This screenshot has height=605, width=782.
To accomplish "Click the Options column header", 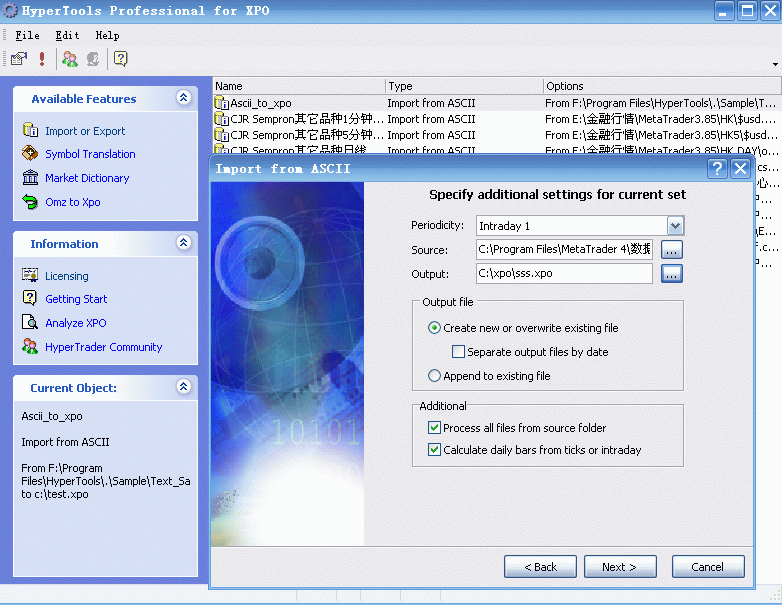I will coord(662,86).
